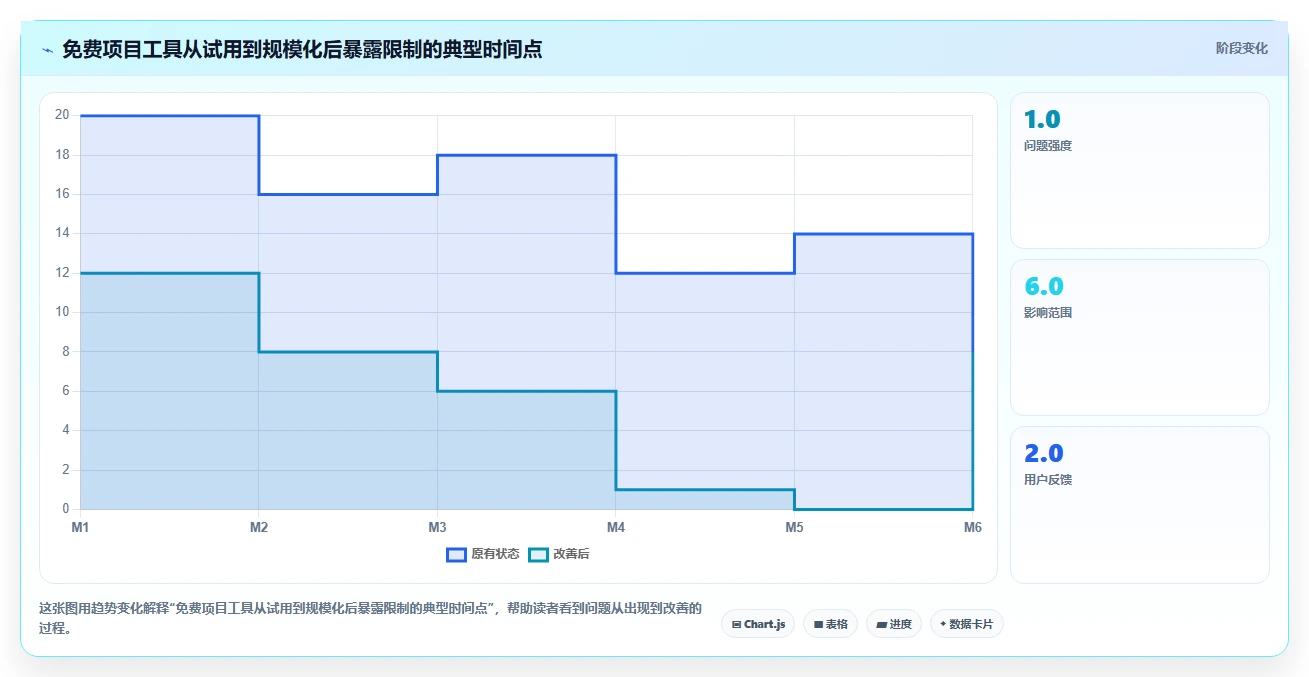Click the Chart.js tag
The height and width of the screenshot is (677, 1309).
coord(758,624)
